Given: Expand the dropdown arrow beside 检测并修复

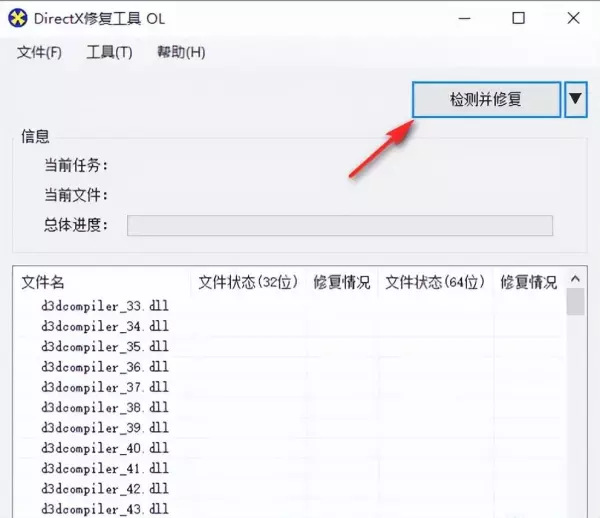Looking at the screenshot, I should [575, 99].
